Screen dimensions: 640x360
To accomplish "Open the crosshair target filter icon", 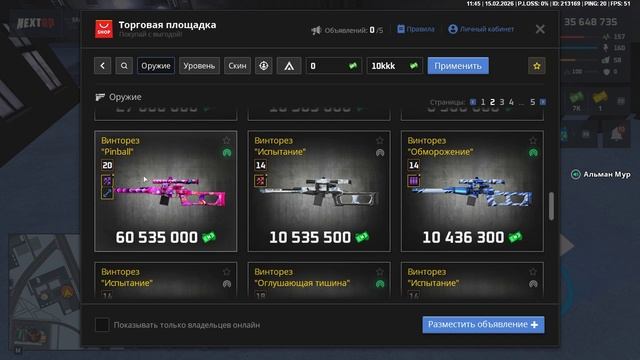I will [x=264, y=66].
